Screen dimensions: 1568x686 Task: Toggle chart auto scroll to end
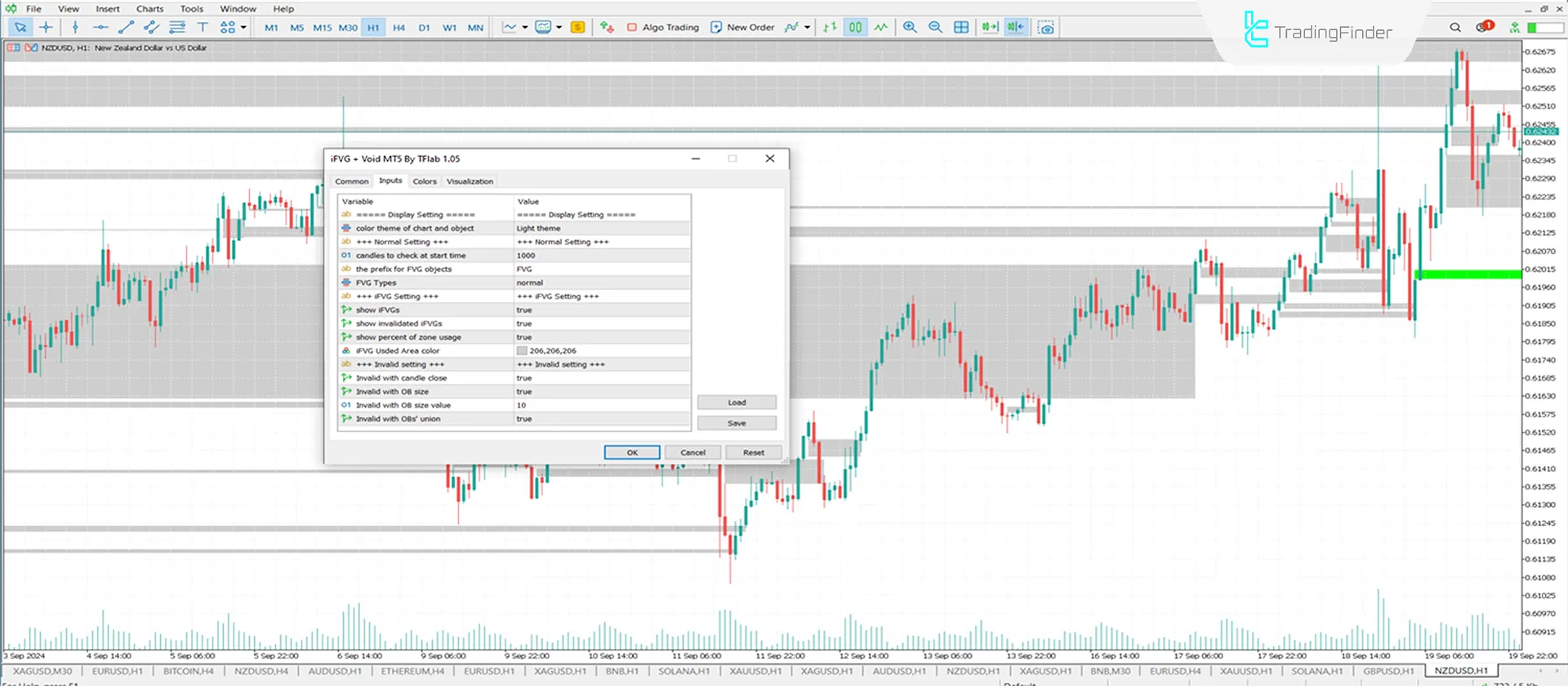pos(990,27)
